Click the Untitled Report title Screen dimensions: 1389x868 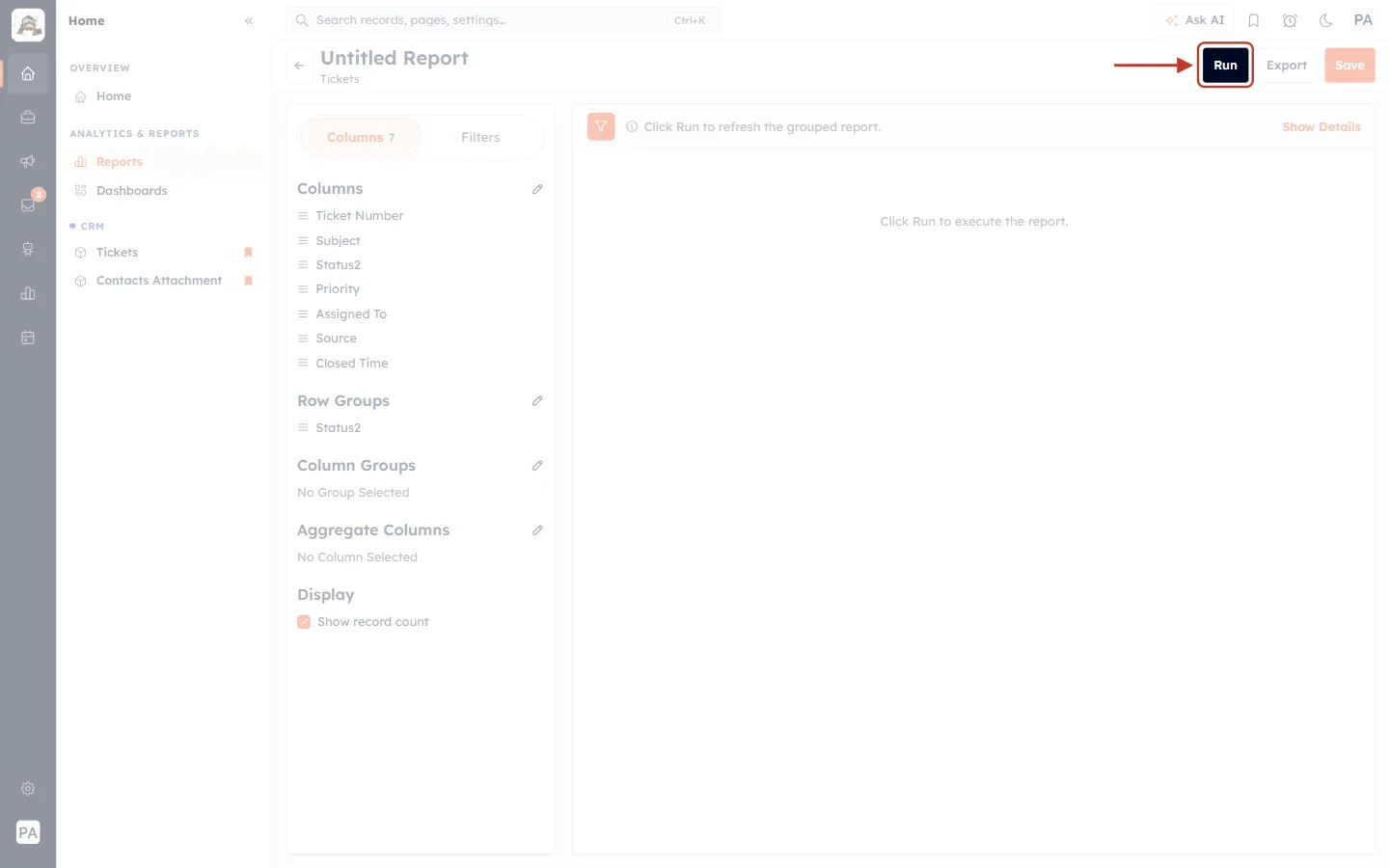pyautogui.click(x=395, y=58)
